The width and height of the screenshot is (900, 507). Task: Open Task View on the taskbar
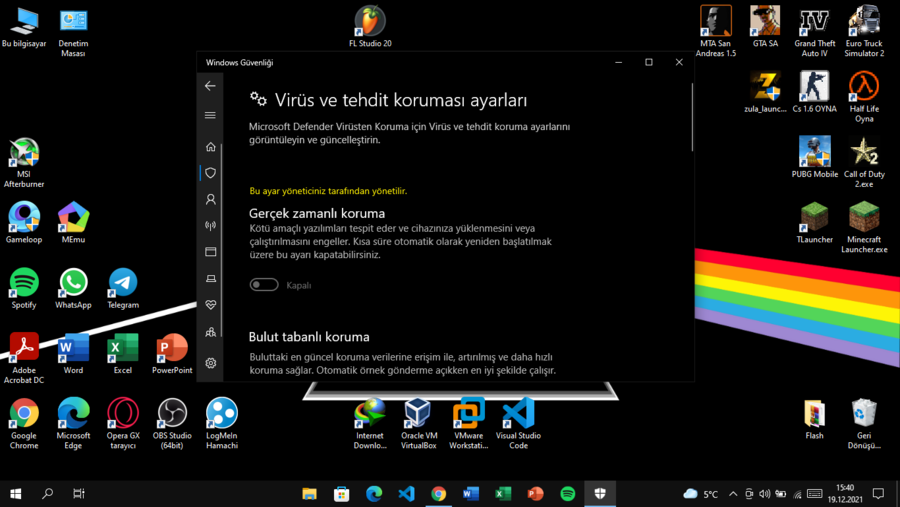pos(79,494)
